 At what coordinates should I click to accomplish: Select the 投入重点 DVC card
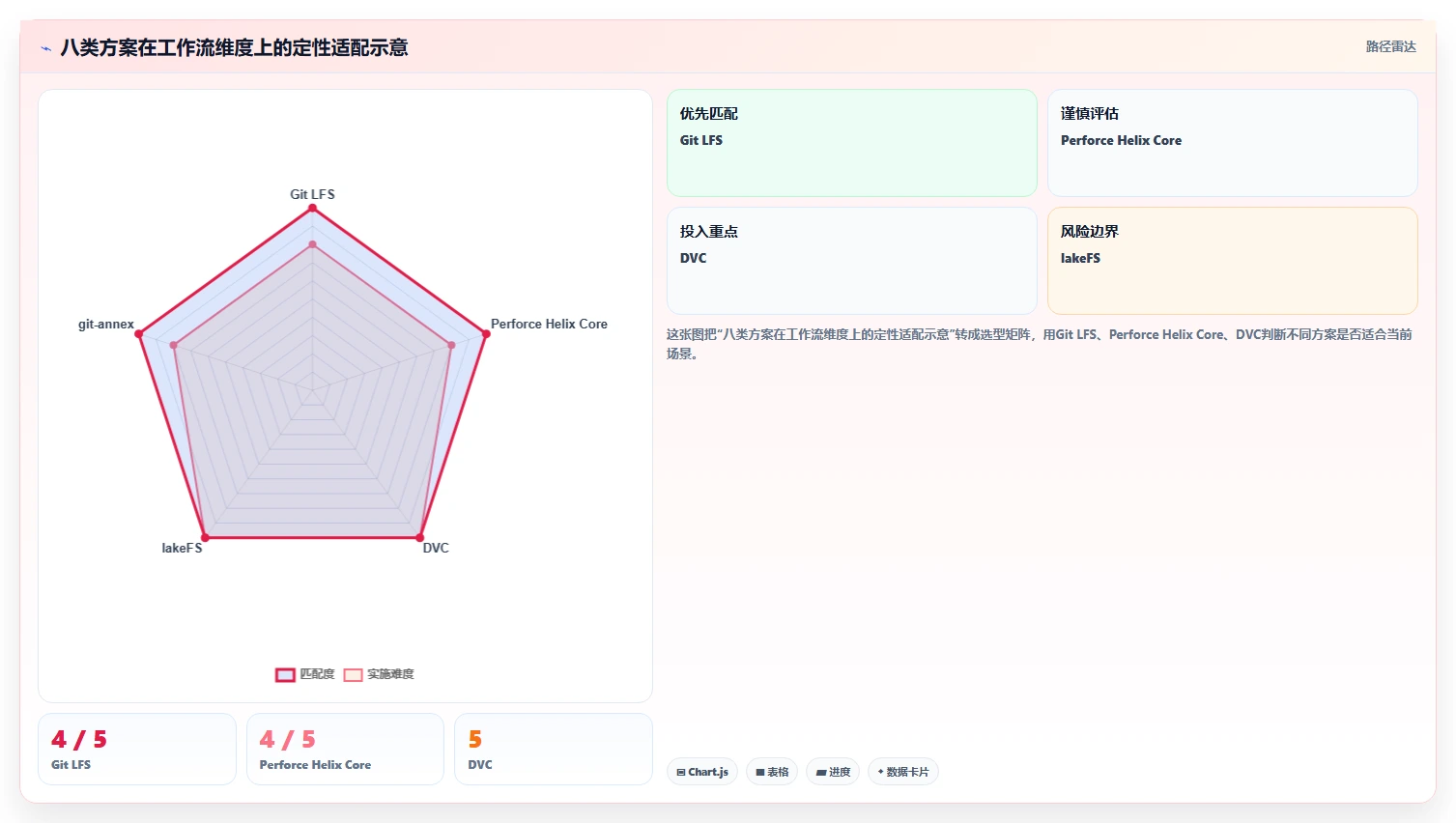tap(851, 261)
